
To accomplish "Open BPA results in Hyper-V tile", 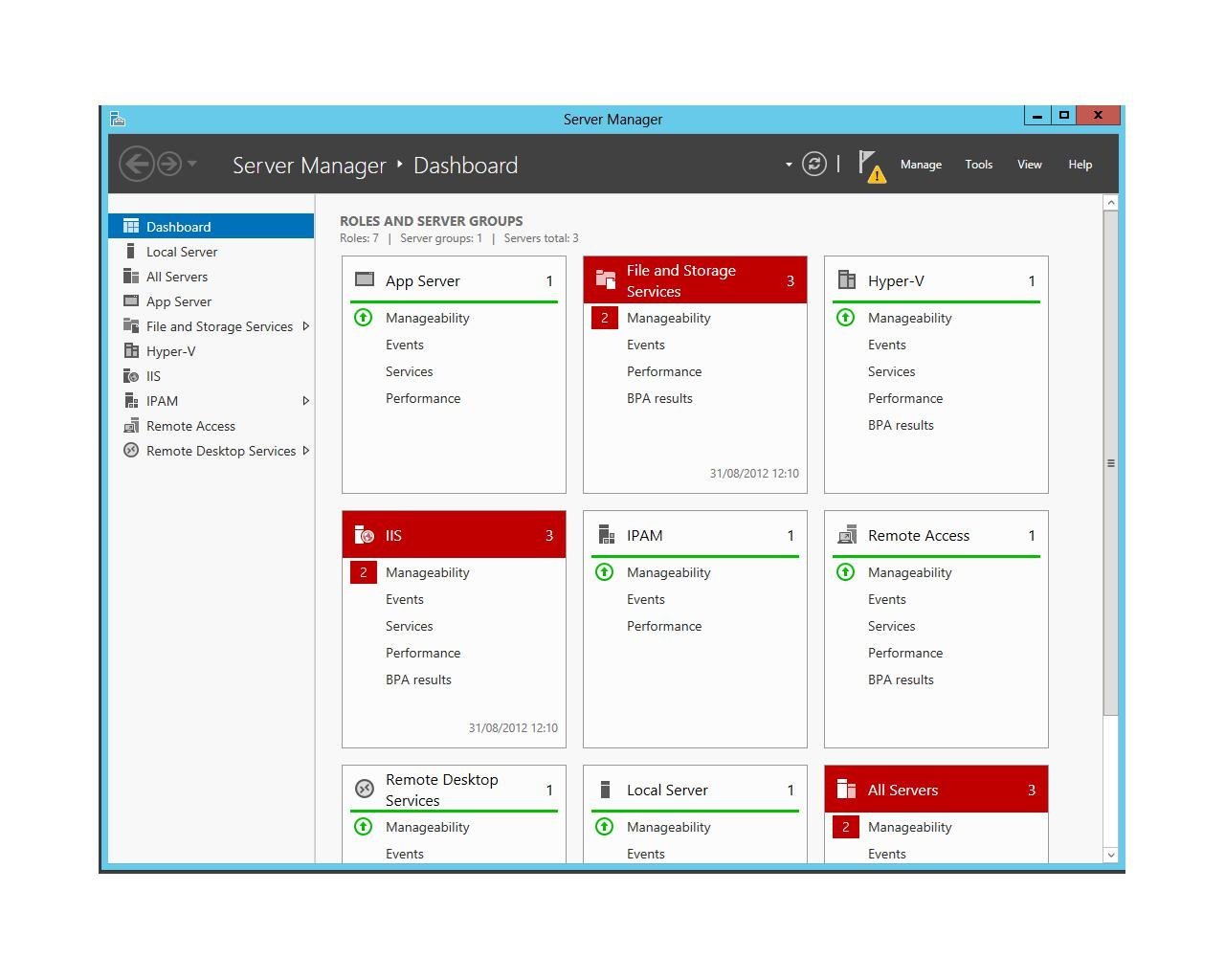I will (900, 425).
